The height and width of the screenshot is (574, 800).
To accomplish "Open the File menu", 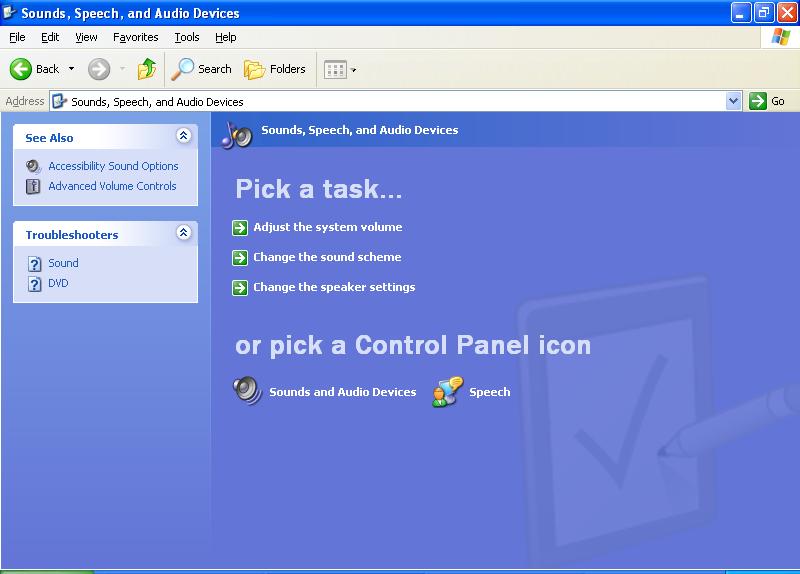I will (17, 37).
